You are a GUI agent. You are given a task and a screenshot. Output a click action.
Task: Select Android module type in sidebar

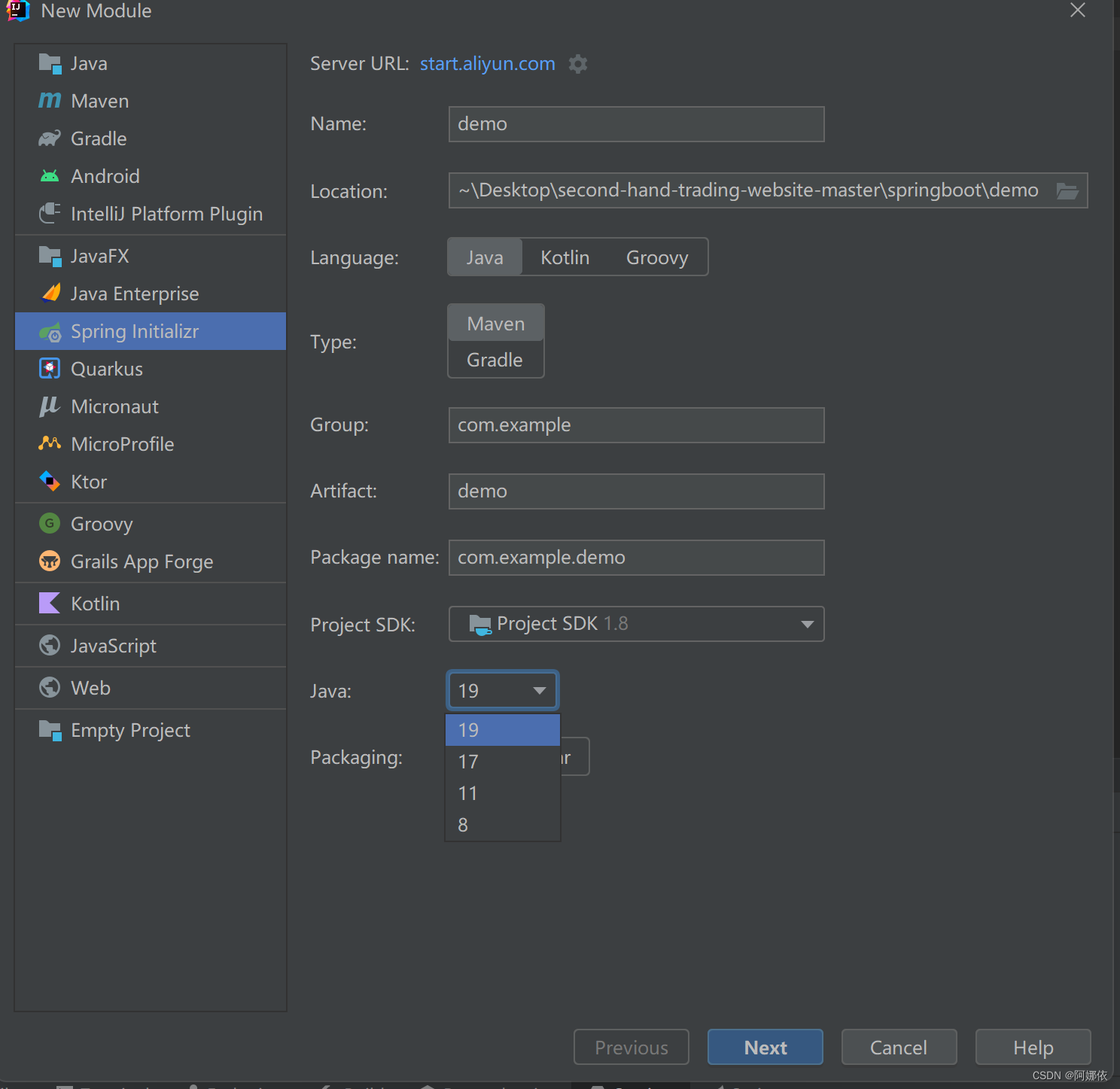coord(151,176)
